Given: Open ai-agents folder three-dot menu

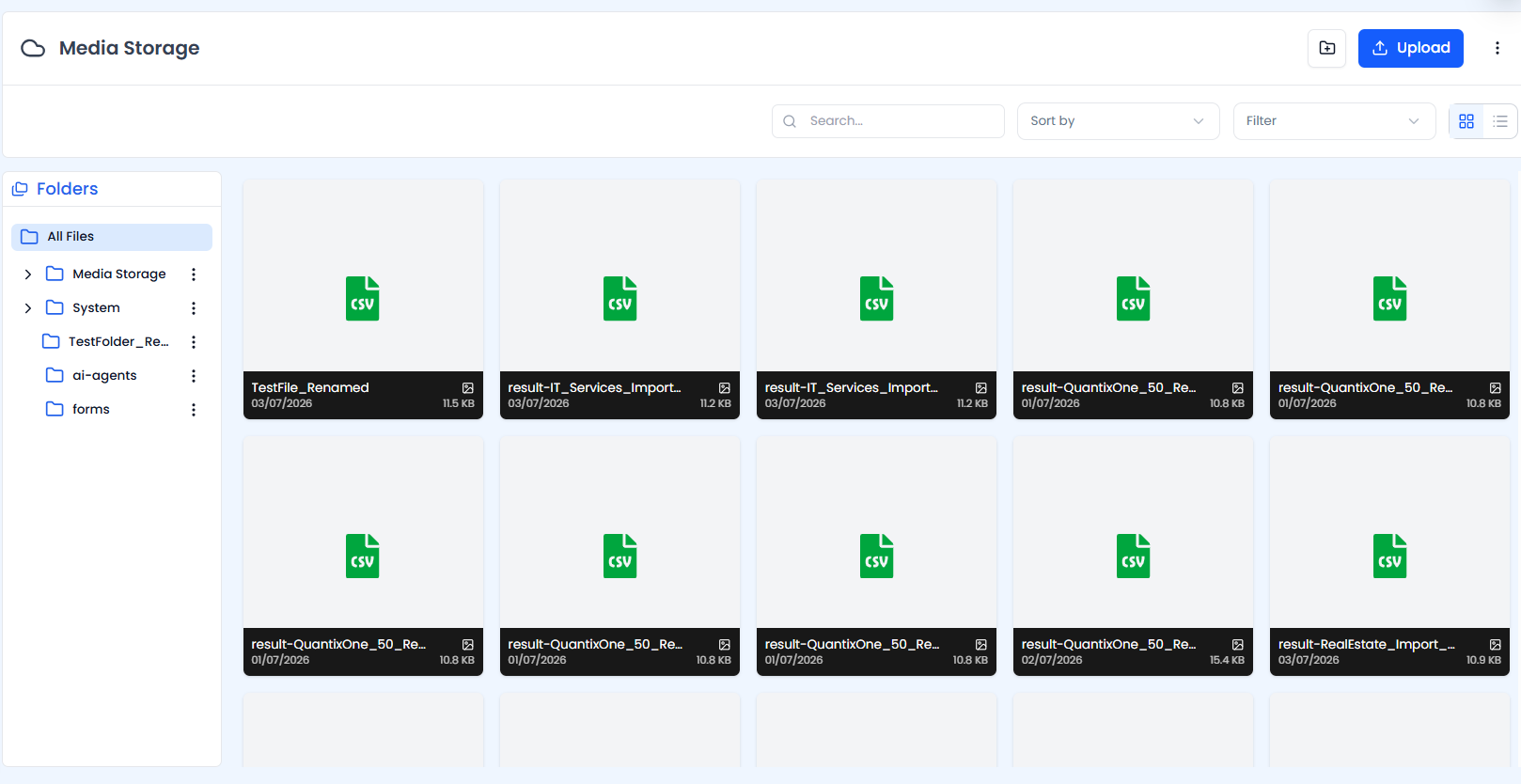Looking at the screenshot, I should pos(194,376).
